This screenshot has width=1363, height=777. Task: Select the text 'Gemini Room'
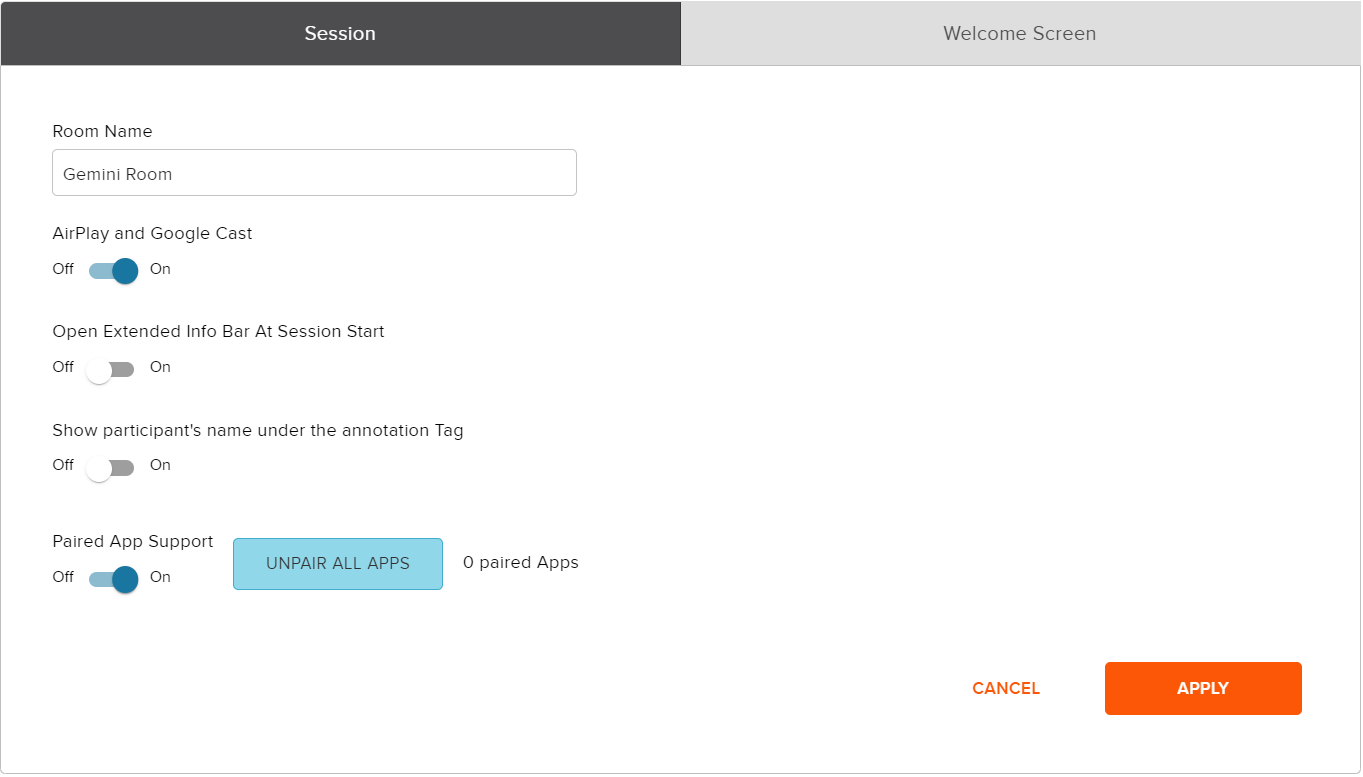click(x=118, y=173)
